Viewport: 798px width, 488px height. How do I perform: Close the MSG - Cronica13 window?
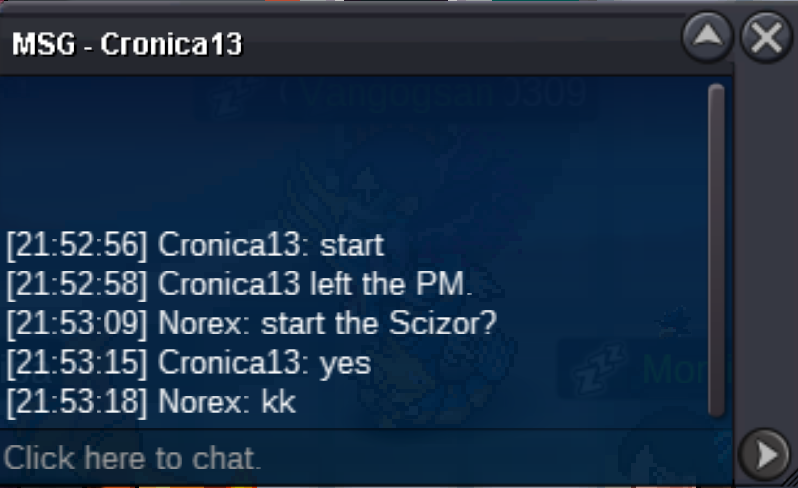[x=766, y=37]
